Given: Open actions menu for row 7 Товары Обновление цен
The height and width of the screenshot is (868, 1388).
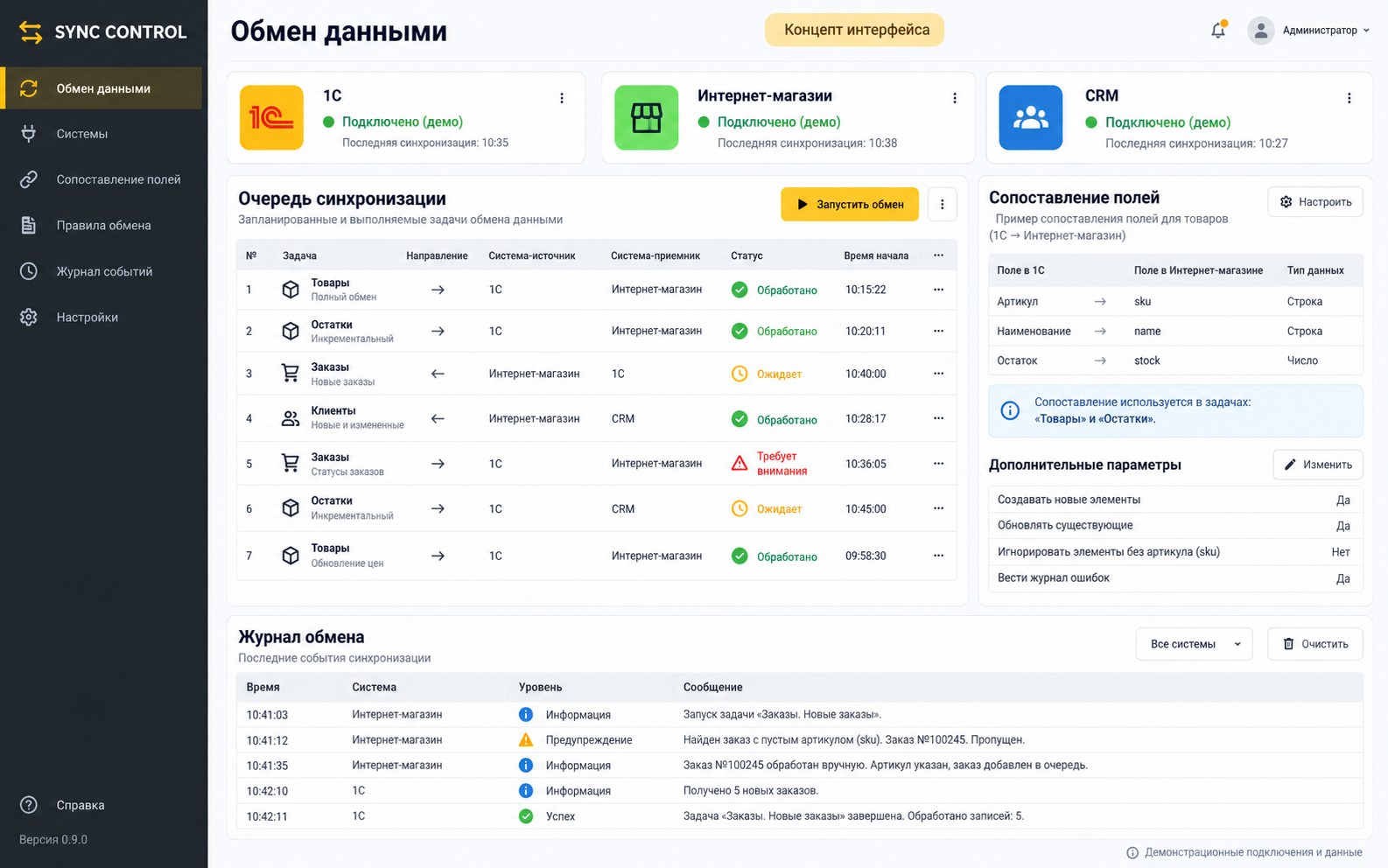Looking at the screenshot, I should click(x=938, y=556).
